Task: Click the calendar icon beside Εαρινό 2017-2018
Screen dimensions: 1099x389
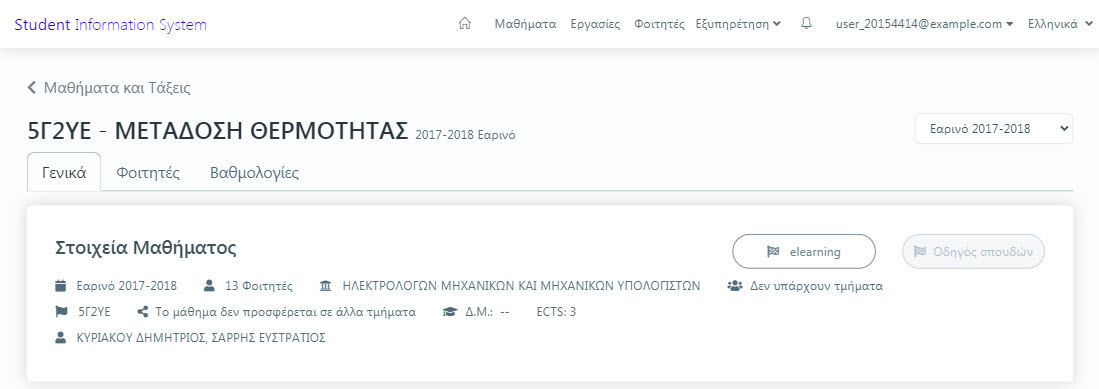Action: [x=61, y=286]
